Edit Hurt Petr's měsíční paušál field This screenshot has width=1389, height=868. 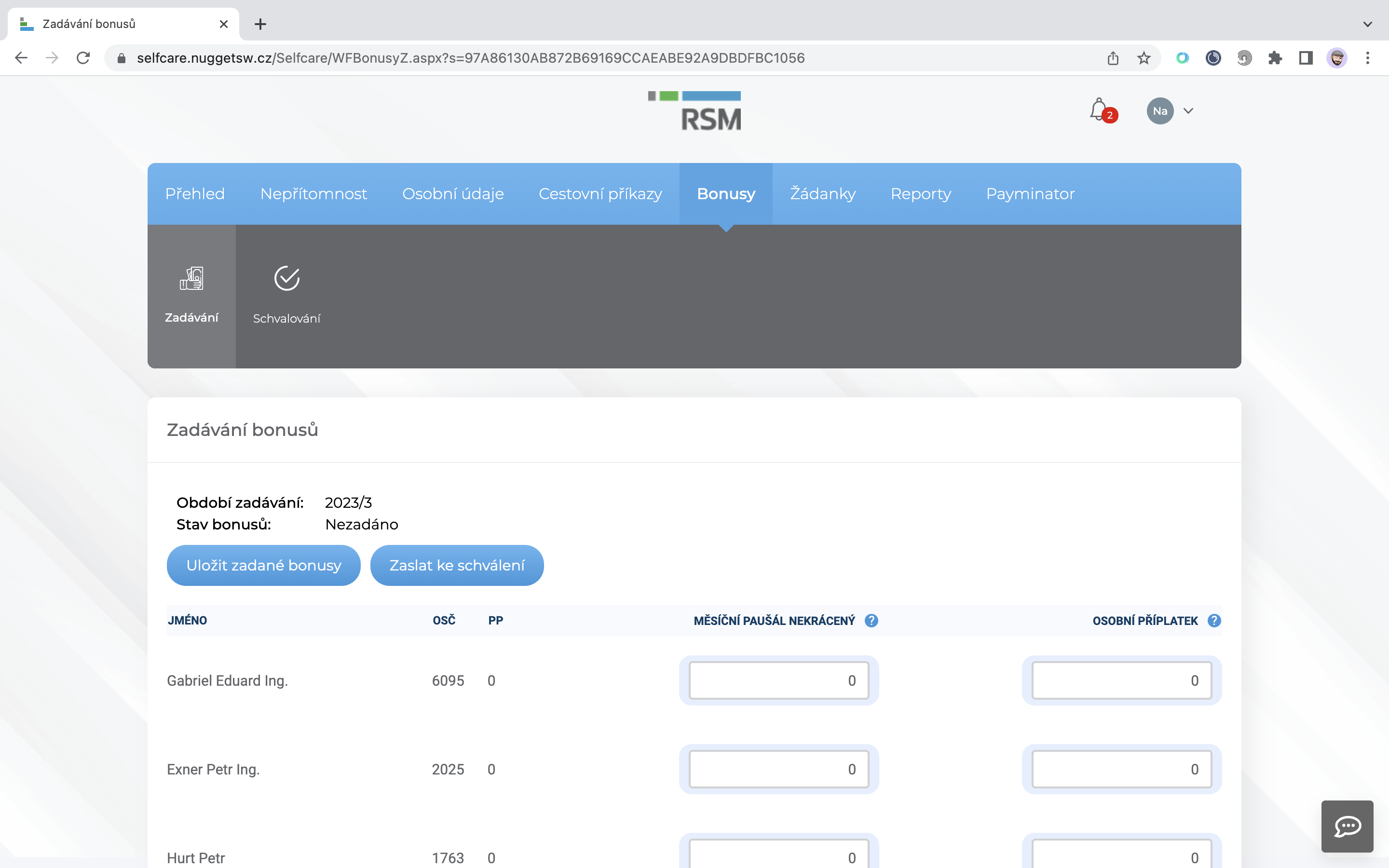click(779, 854)
